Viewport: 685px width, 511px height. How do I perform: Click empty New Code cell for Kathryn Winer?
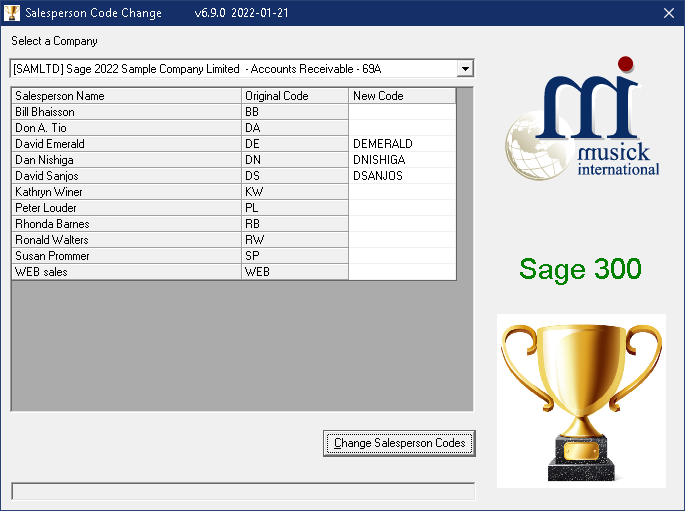(402, 192)
